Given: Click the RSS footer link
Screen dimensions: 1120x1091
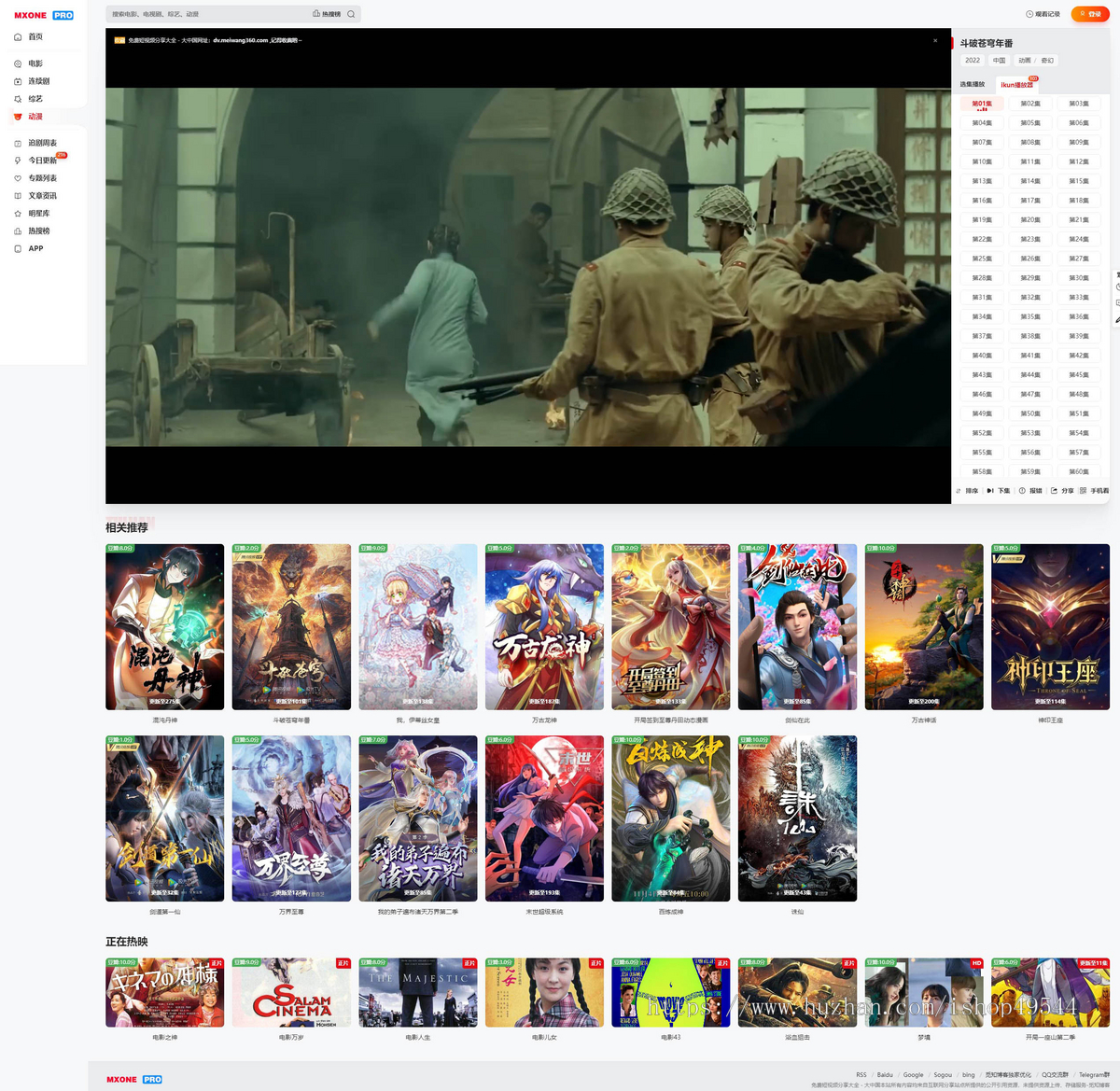Looking at the screenshot, I should tap(861, 1075).
